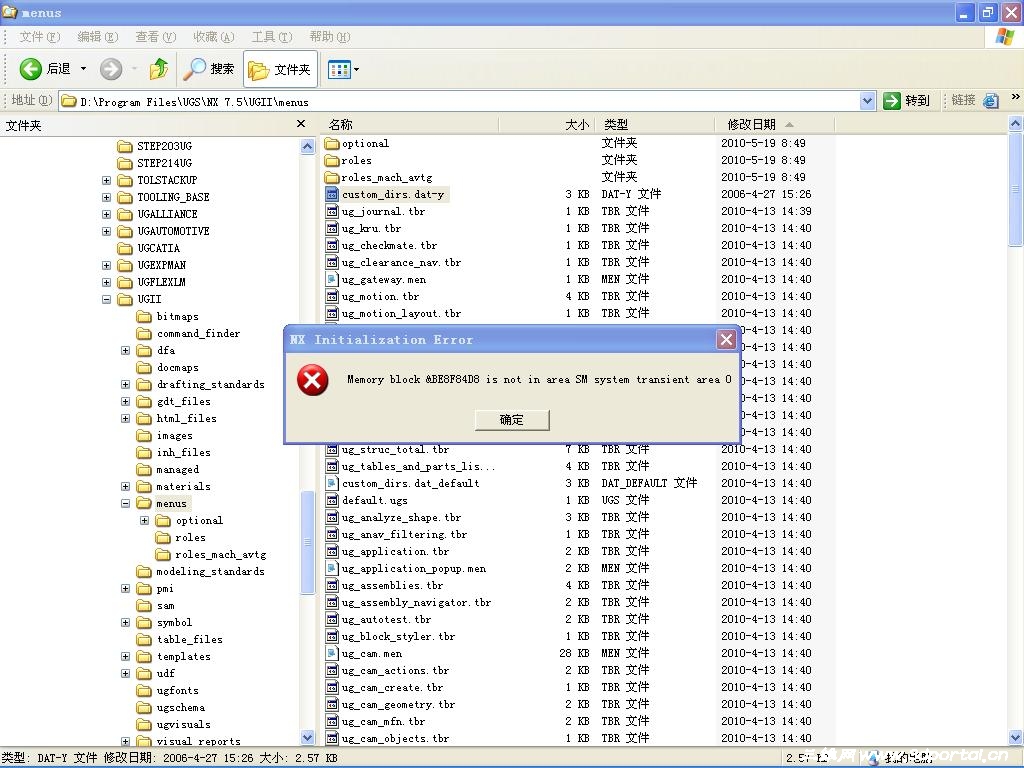Click the toolbar overflow chevron at right
The height and width of the screenshot is (768, 1024).
point(1015,97)
